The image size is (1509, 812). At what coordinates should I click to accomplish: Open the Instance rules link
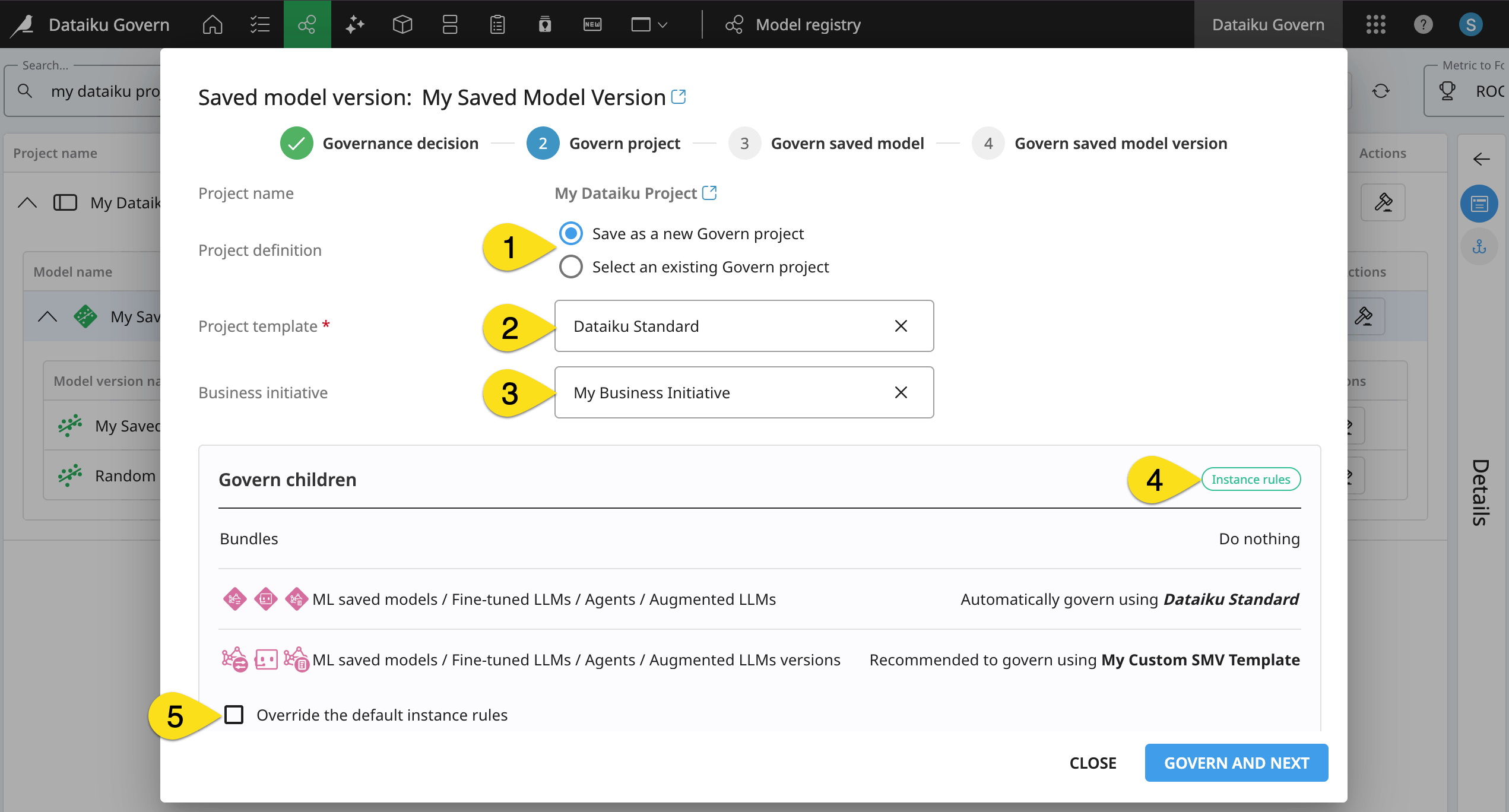tap(1250, 479)
